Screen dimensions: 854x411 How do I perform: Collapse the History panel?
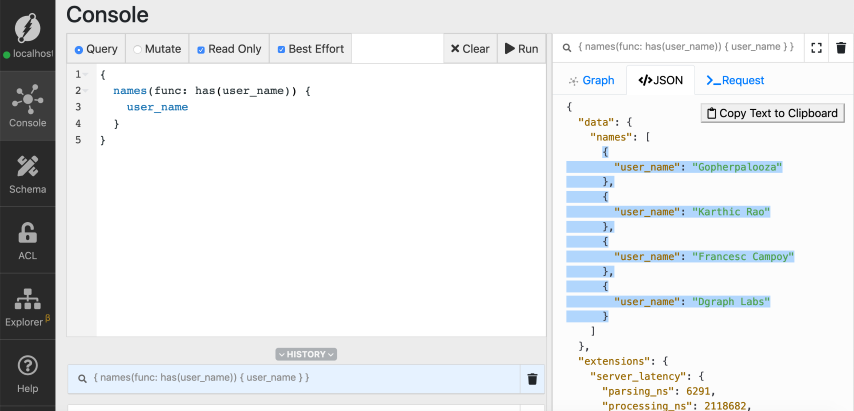coord(306,354)
